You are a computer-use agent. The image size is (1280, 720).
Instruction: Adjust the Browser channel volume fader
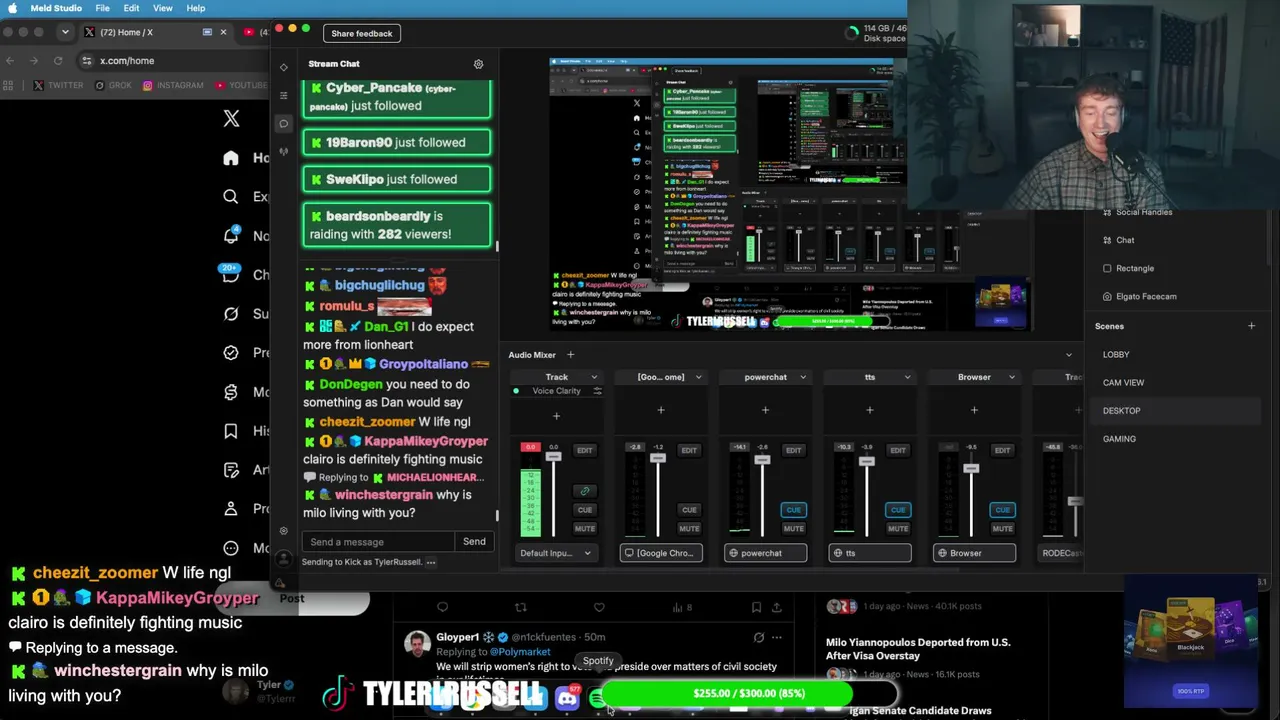pyautogui.click(x=971, y=468)
